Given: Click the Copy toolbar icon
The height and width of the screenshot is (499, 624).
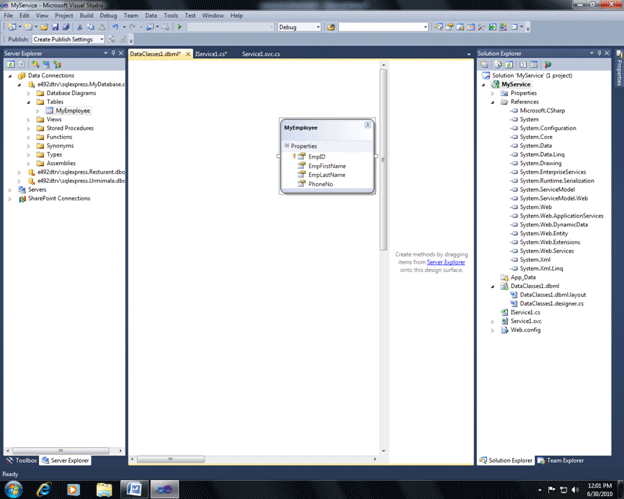Looking at the screenshot, I should click(91, 27).
